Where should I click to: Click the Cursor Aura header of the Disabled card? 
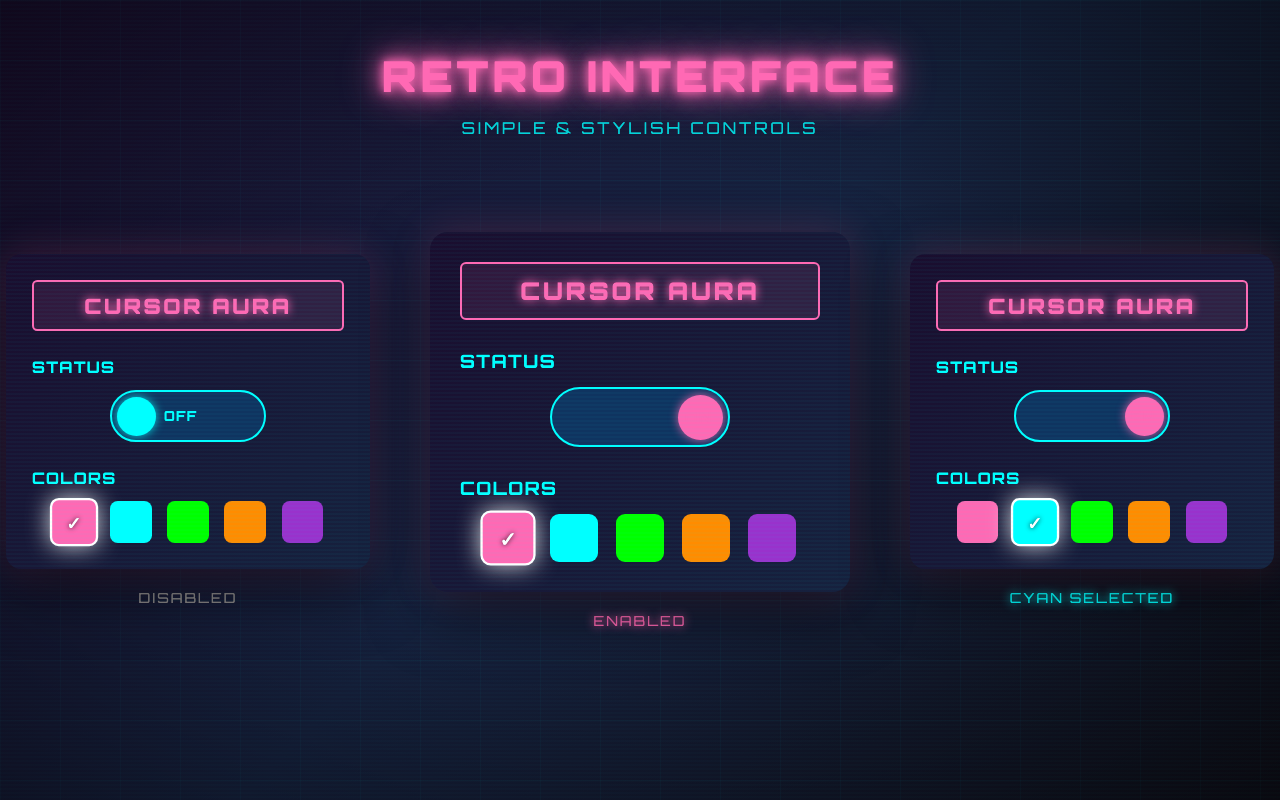pyautogui.click(x=187, y=305)
